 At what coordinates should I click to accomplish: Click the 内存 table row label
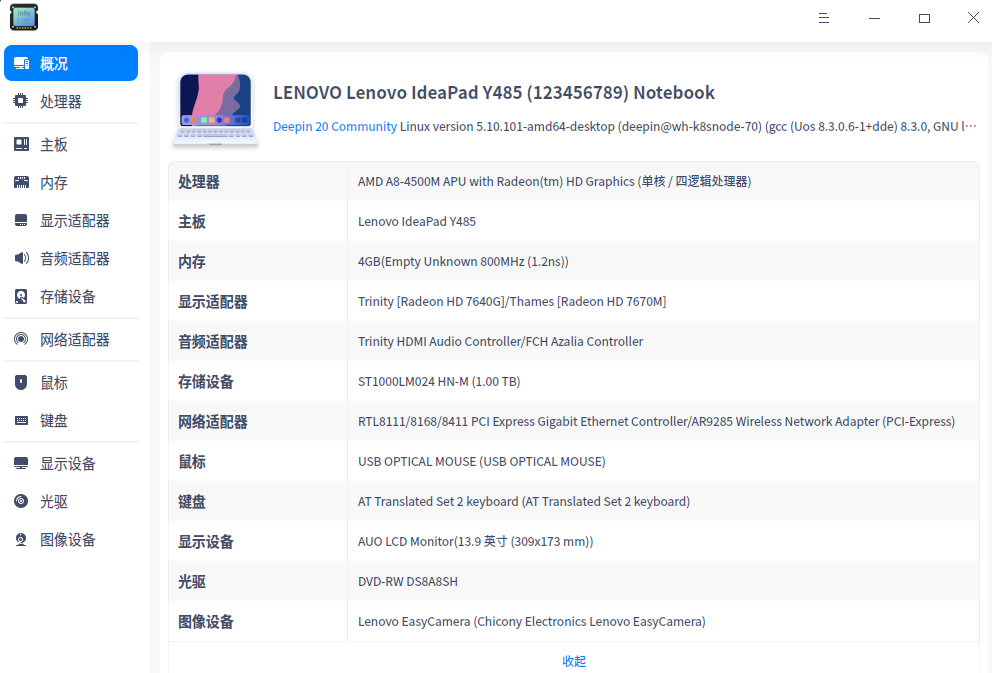click(192, 262)
